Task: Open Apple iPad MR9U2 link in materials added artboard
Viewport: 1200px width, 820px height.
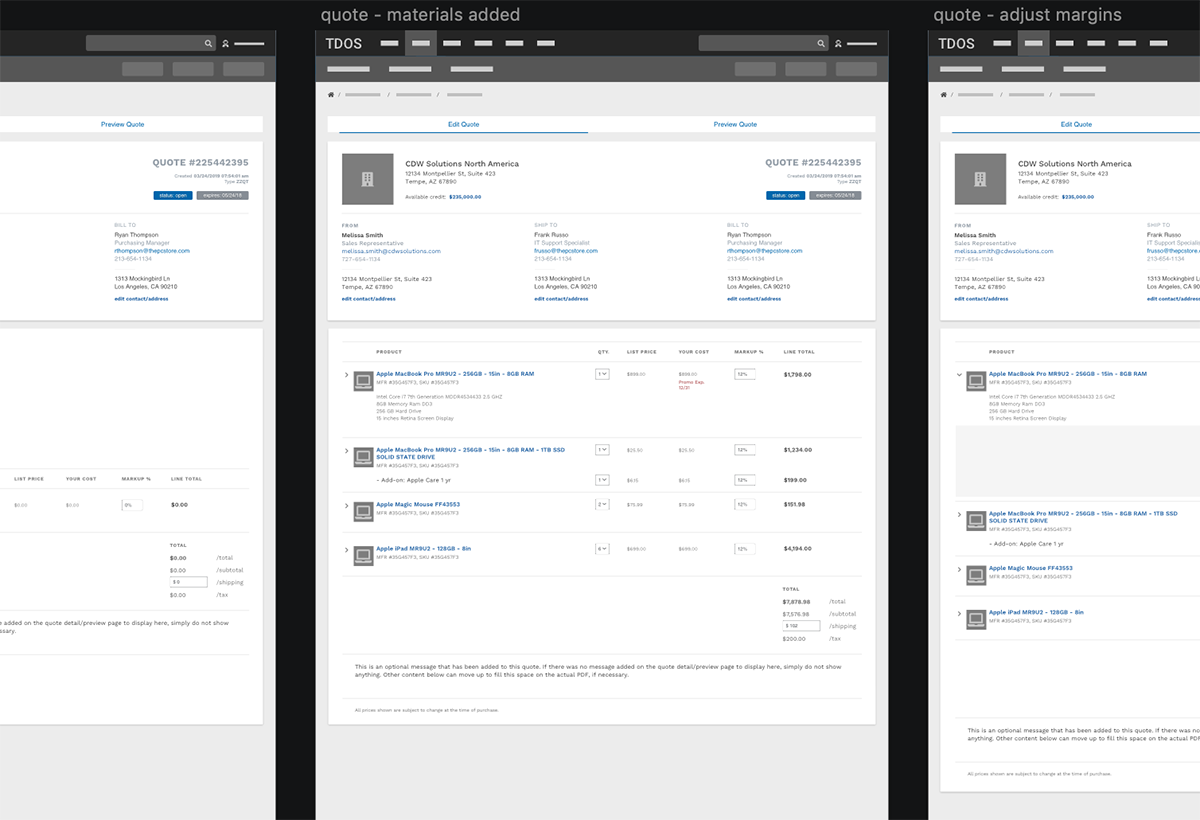Action: click(x=423, y=548)
